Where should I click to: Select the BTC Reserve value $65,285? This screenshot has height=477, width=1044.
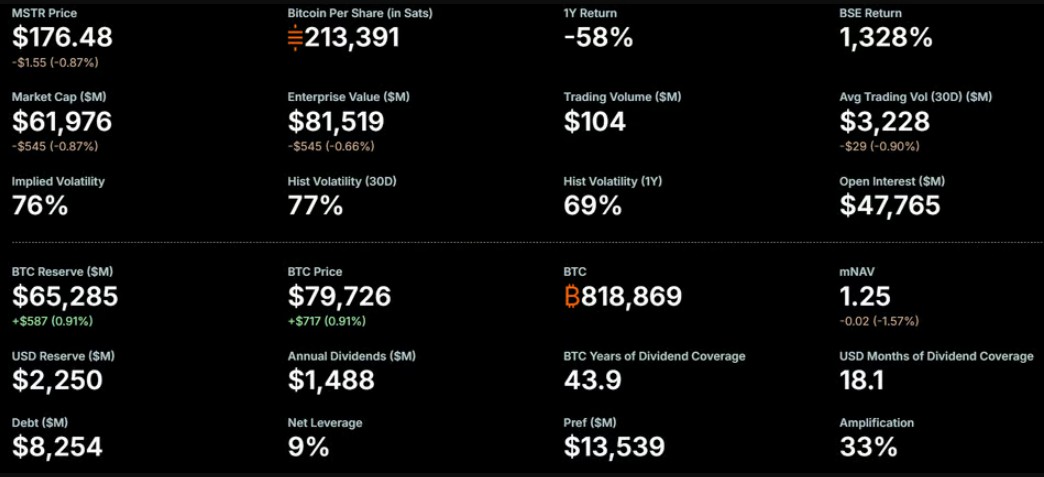point(65,296)
